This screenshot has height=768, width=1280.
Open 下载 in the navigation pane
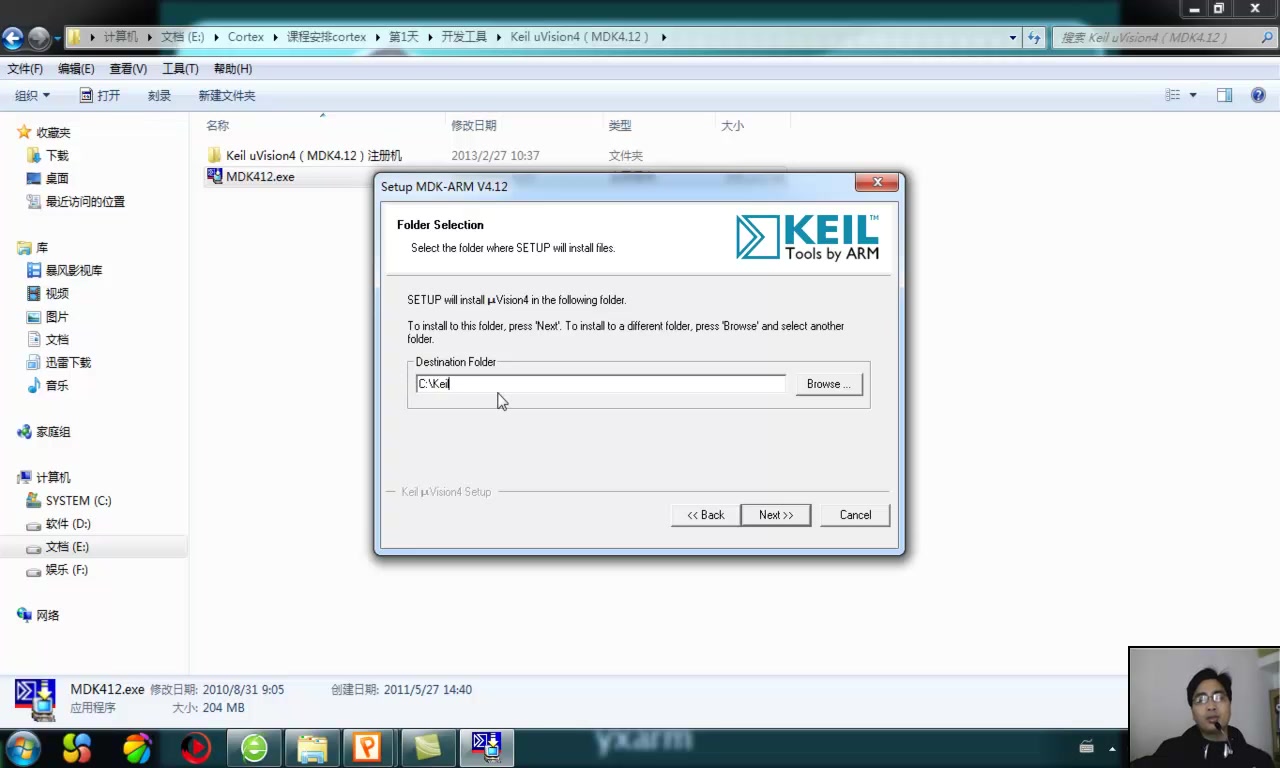pyautogui.click(x=57, y=156)
